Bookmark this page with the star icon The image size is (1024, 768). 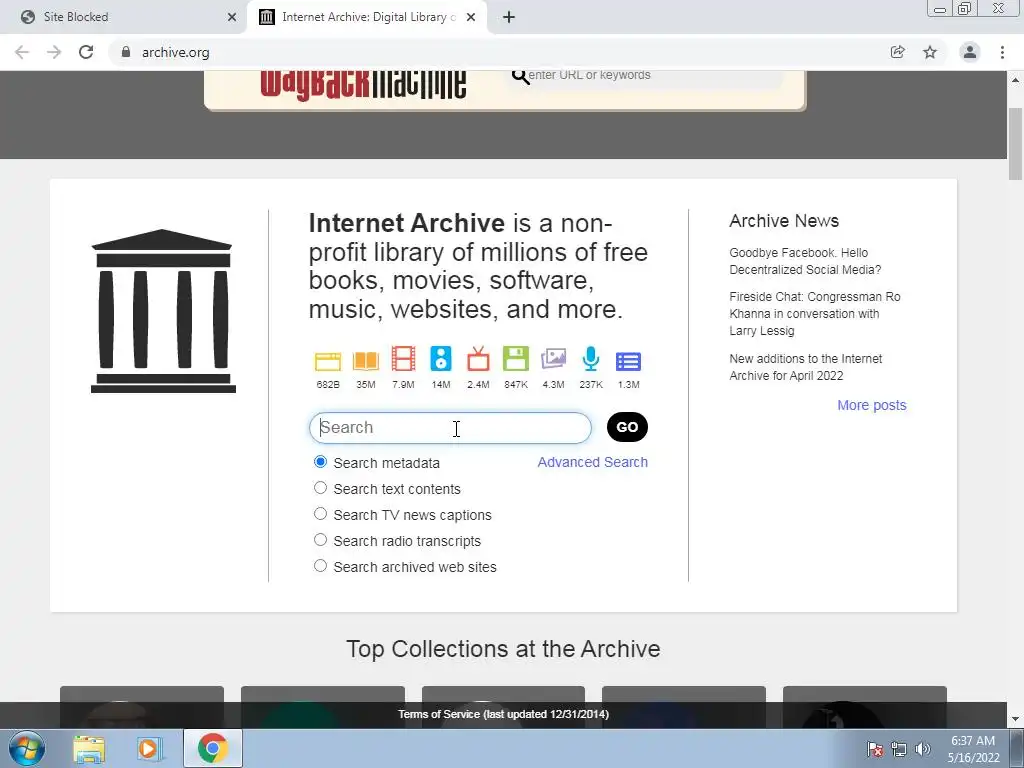(930, 52)
